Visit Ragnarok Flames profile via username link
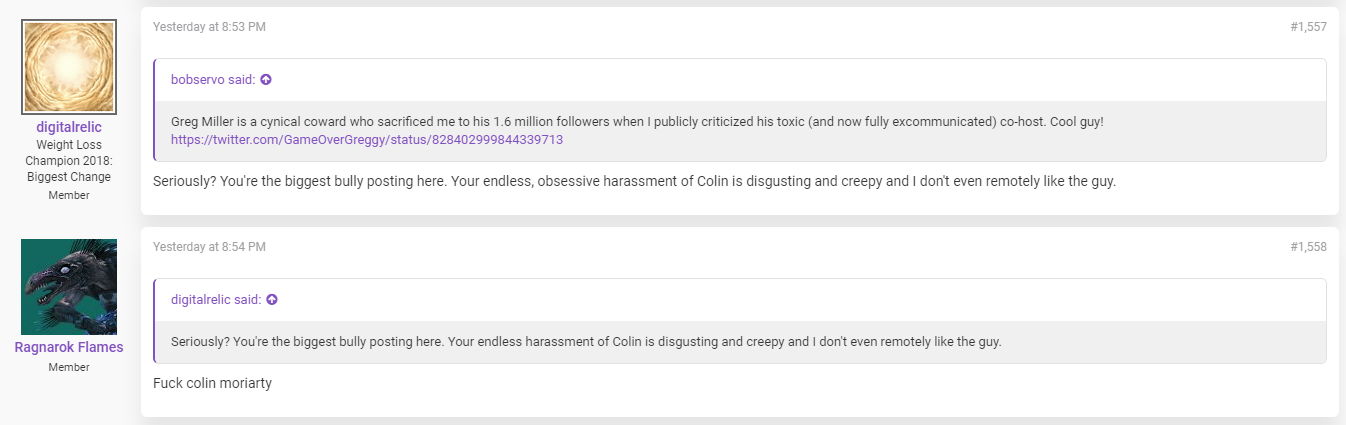 [69, 347]
